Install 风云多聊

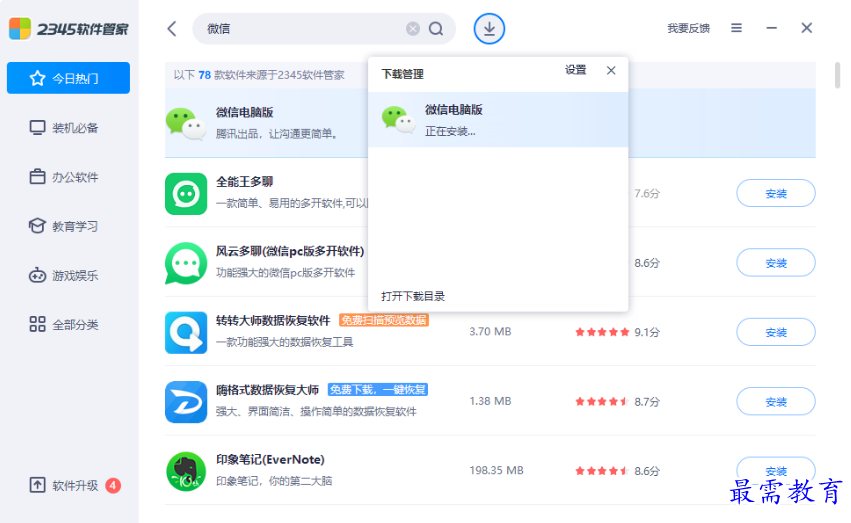(x=776, y=263)
